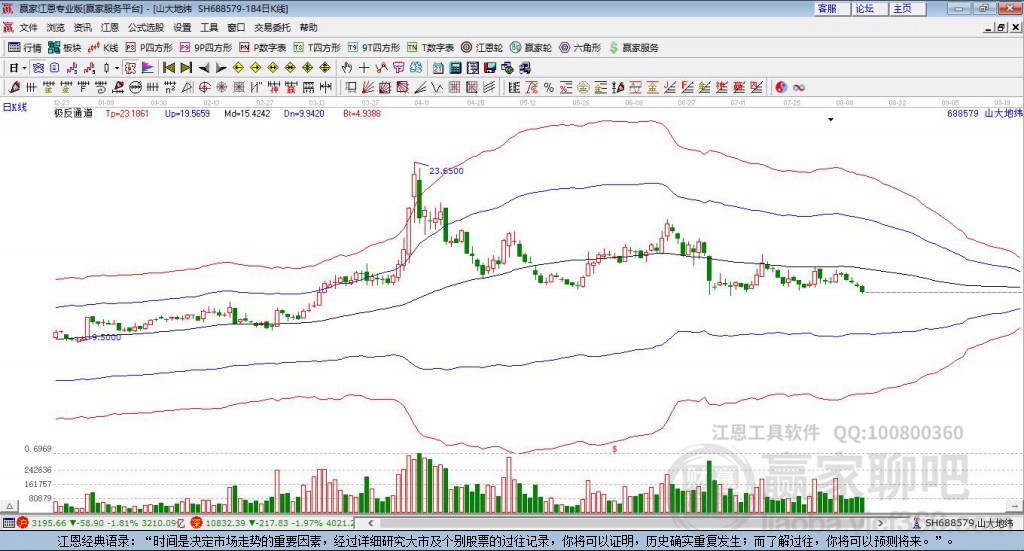Click the 极反通道 indicator label
This screenshot has width=1024, height=551.
[x=73, y=113]
